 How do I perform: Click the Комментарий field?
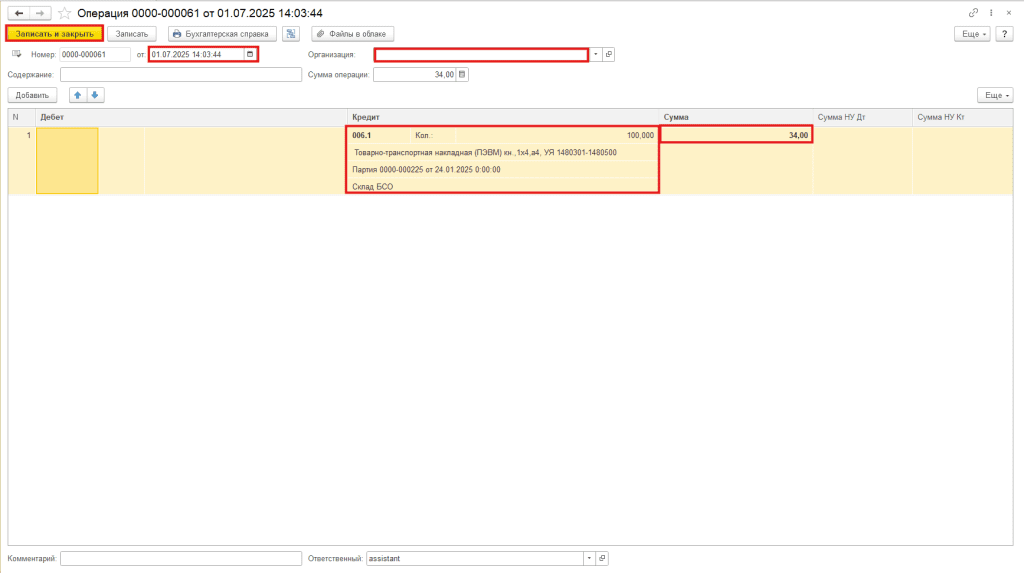181,559
